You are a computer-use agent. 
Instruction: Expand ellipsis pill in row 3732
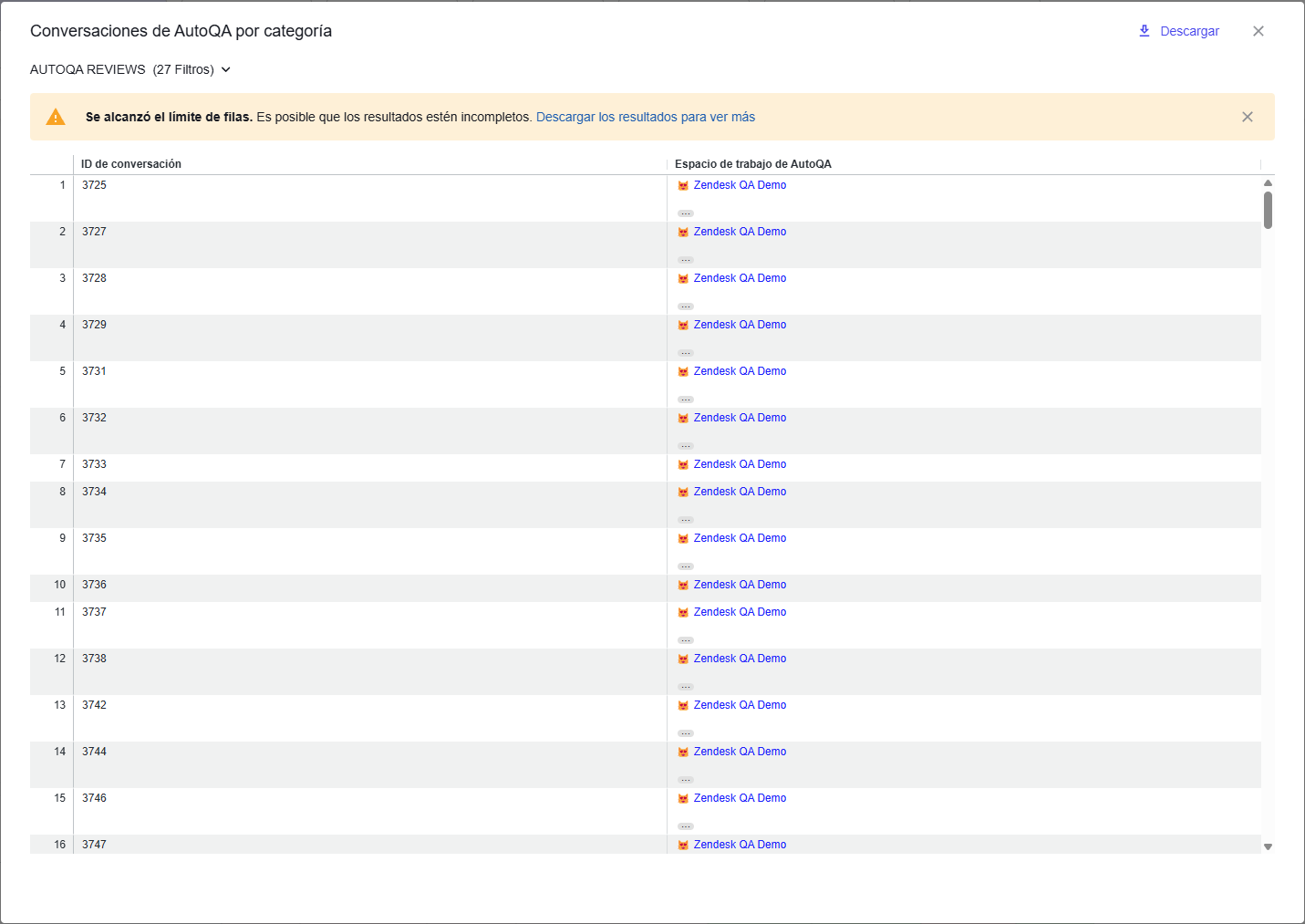[686, 446]
